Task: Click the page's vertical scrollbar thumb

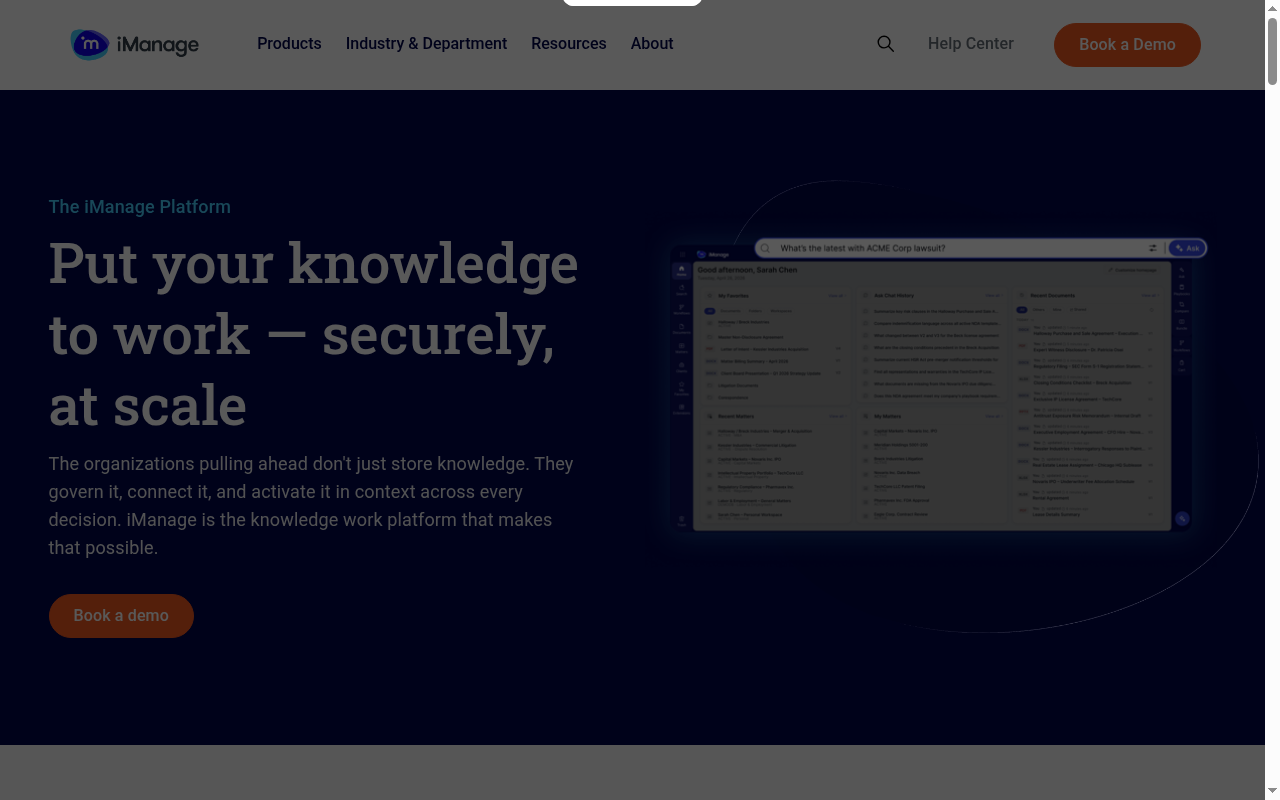Action: (x=1272, y=50)
